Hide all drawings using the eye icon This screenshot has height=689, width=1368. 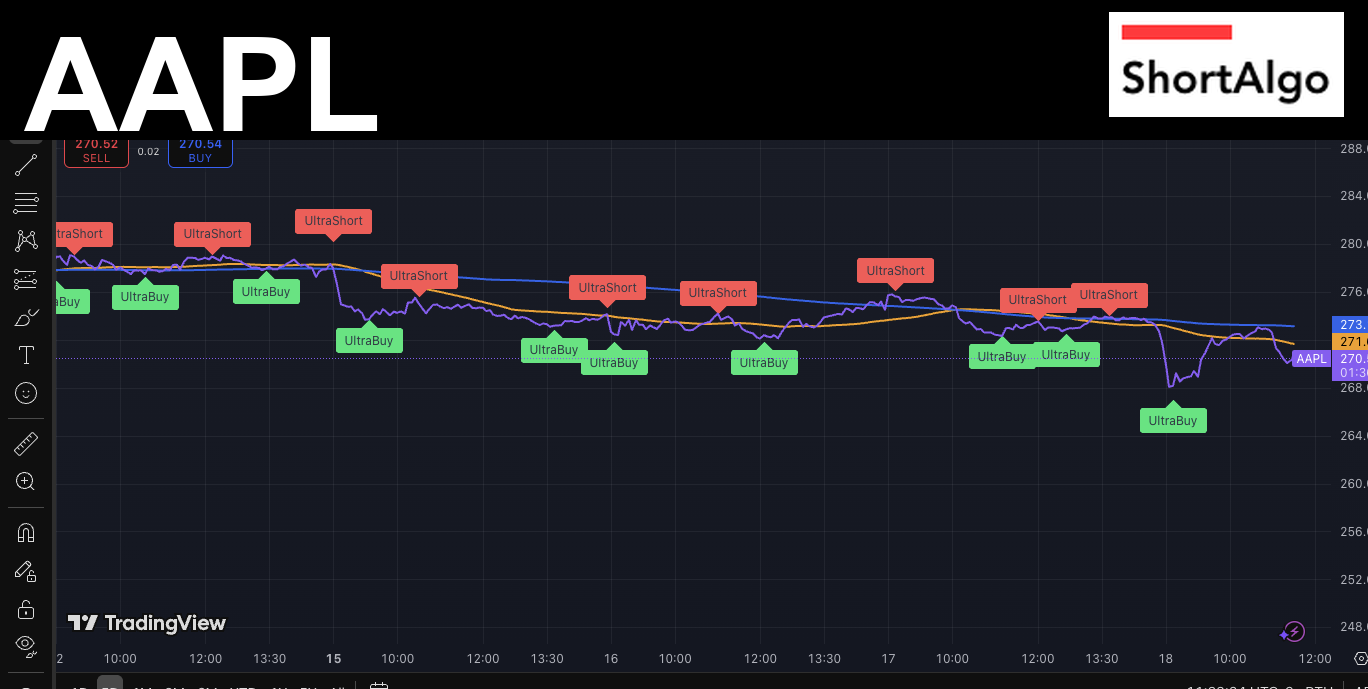click(x=26, y=645)
